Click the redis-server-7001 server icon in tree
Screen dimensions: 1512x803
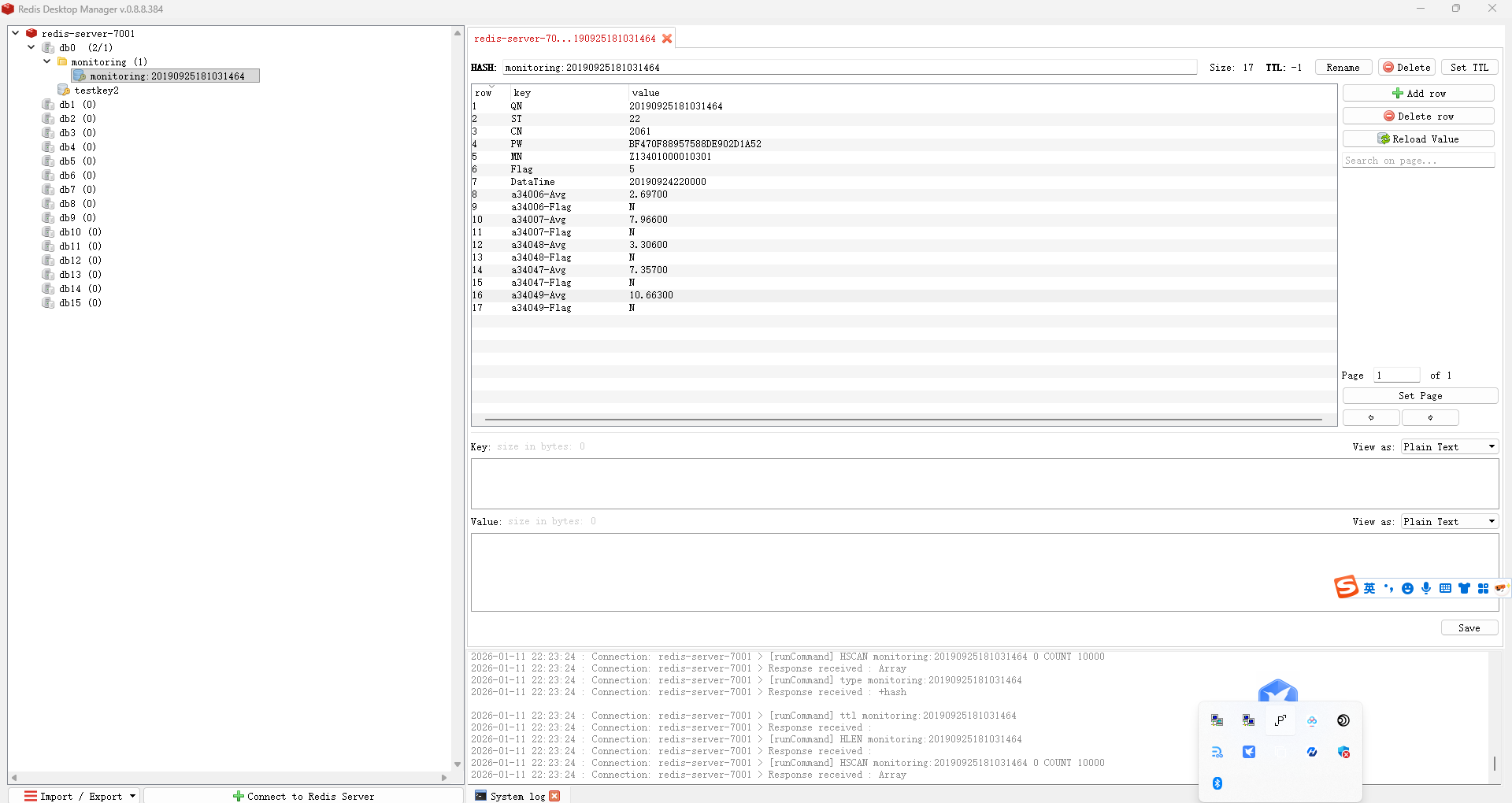(31, 34)
